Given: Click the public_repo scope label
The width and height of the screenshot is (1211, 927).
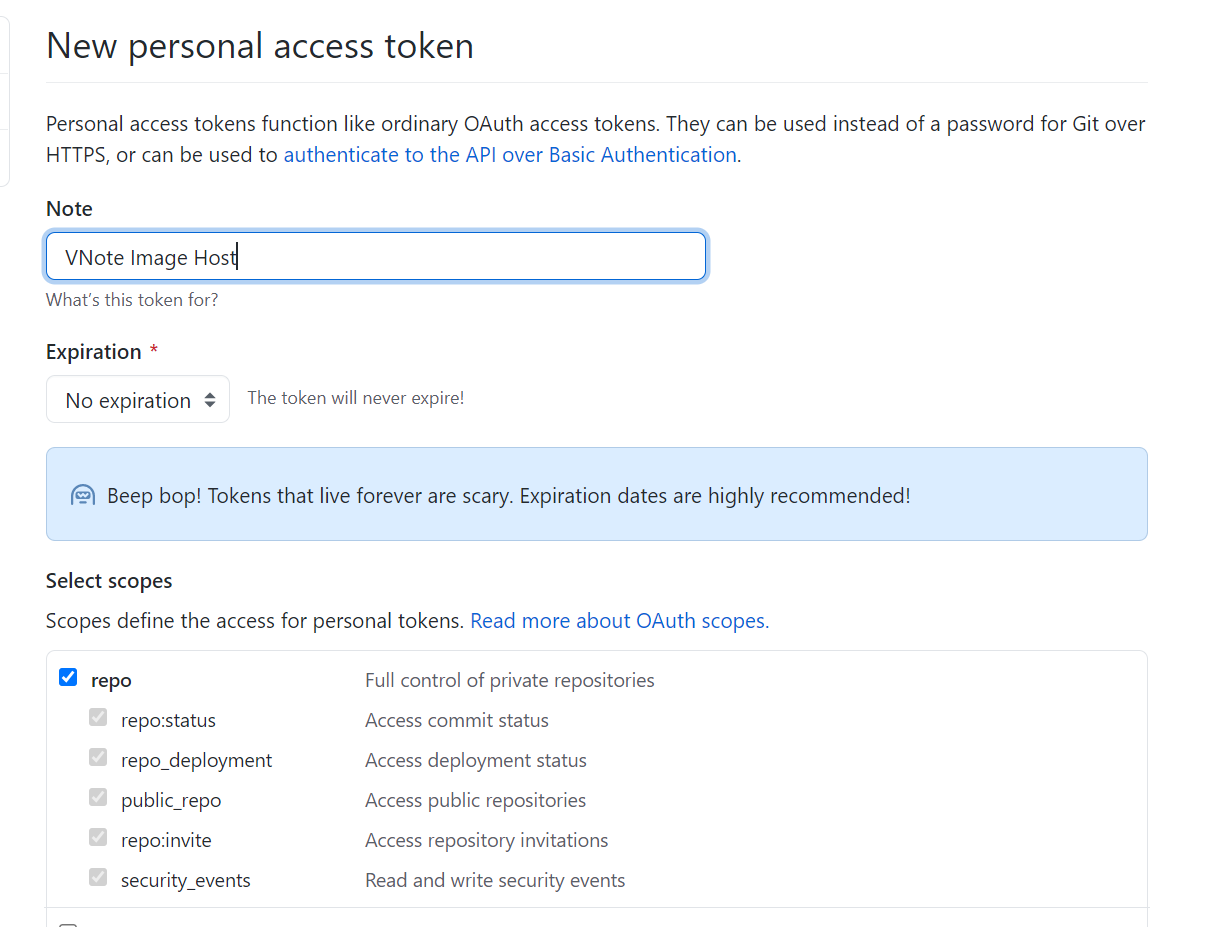Looking at the screenshot, I should pos(171,800).
